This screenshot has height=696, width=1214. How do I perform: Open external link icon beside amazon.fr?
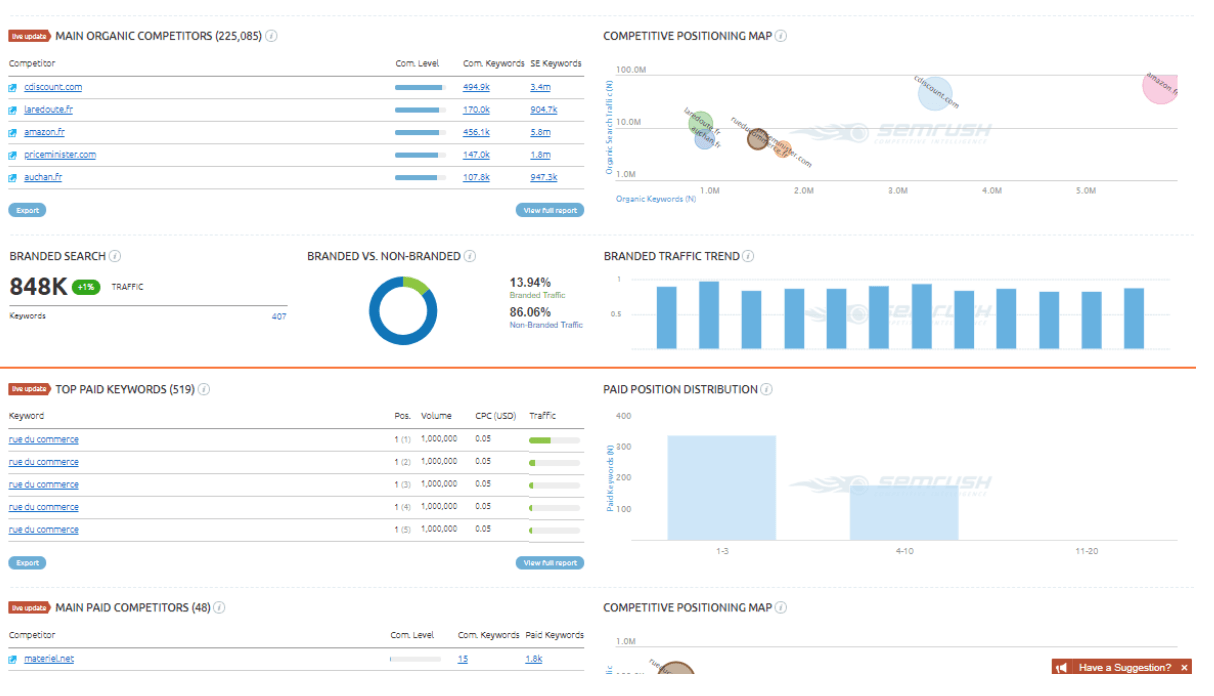[x=14, y=132]
